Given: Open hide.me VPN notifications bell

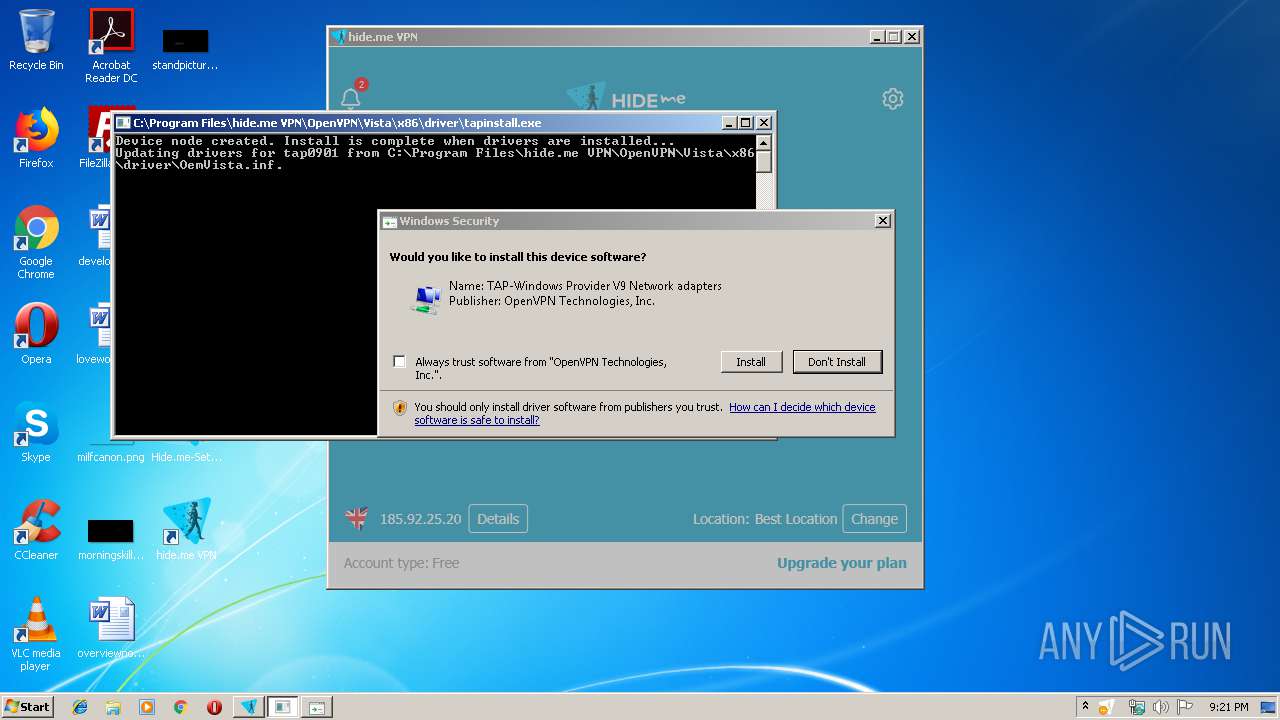Looking at the screenshot, I should [351, 97].
